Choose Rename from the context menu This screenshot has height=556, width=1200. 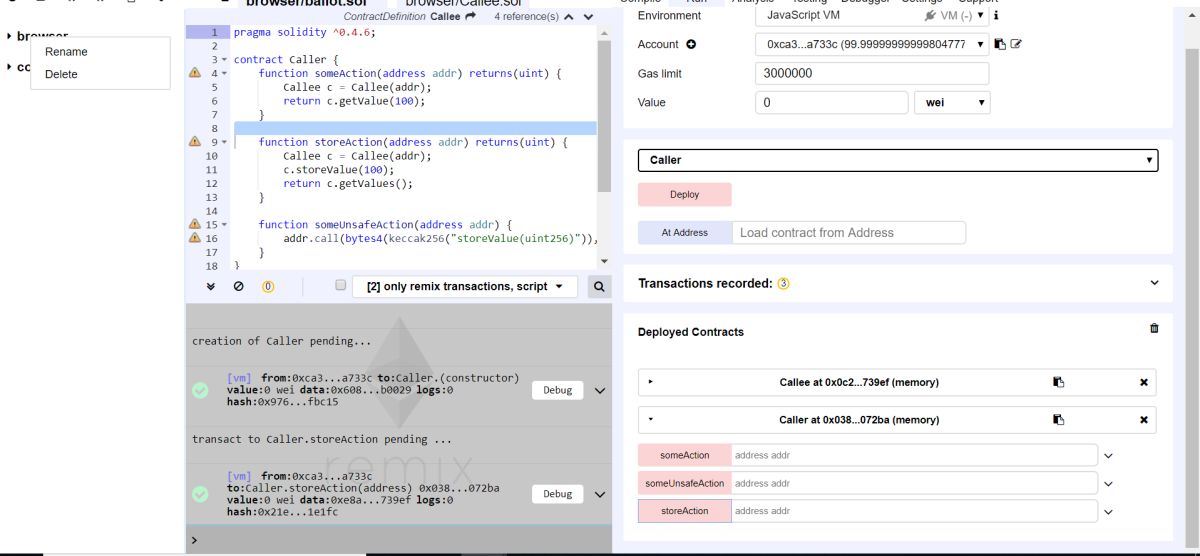[66, 52]
